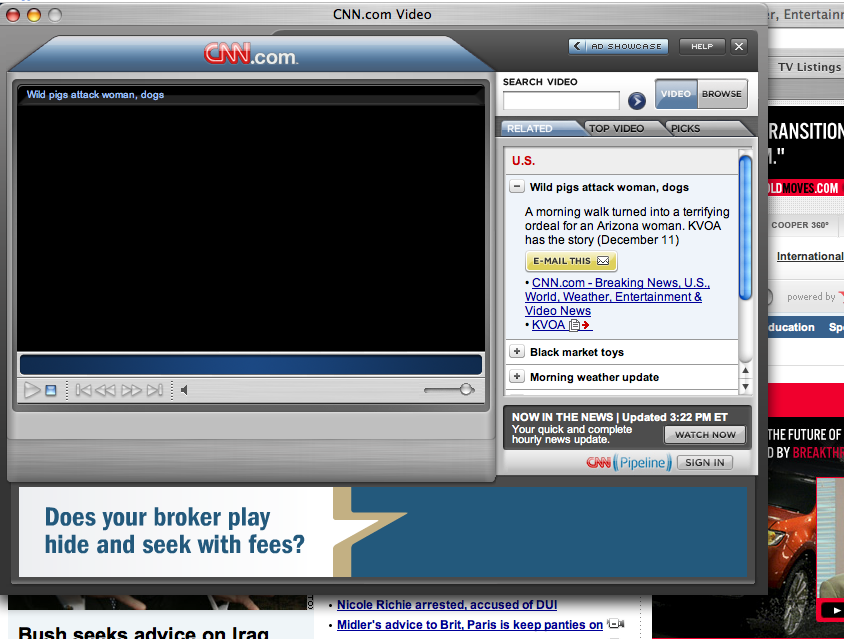This screenshot has height=639, width=844.
Task: Open the CNN Pipeline logo
Action: point(629,462)
